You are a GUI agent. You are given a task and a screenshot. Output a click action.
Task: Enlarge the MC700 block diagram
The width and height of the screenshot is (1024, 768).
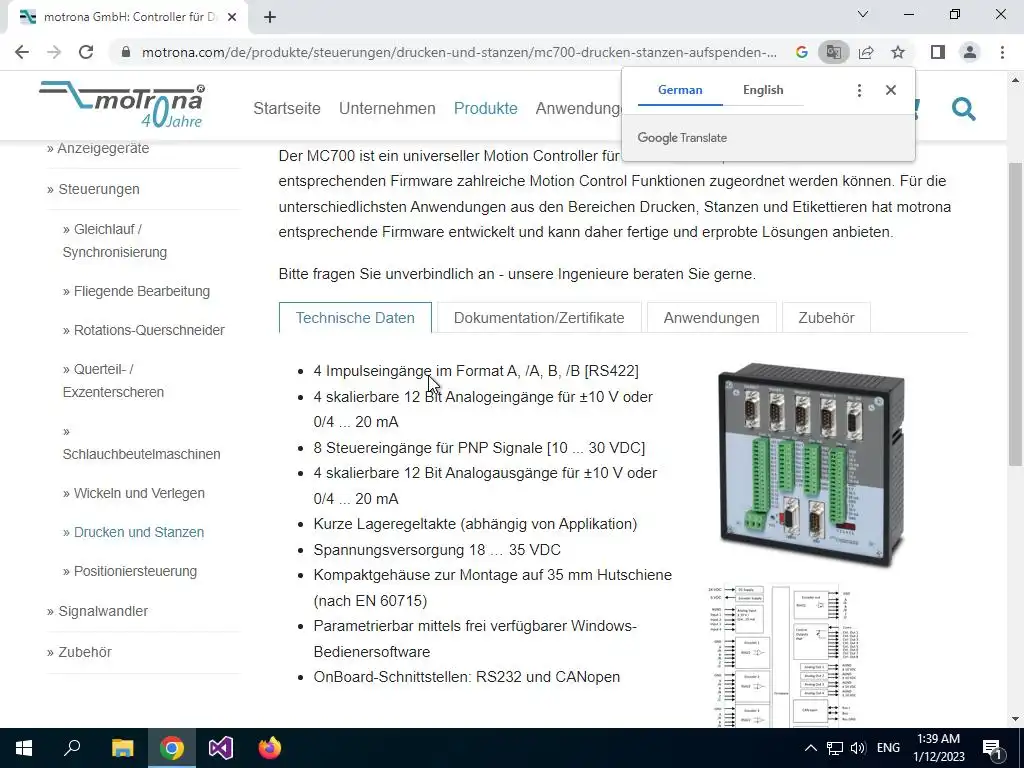pos(784,655)
